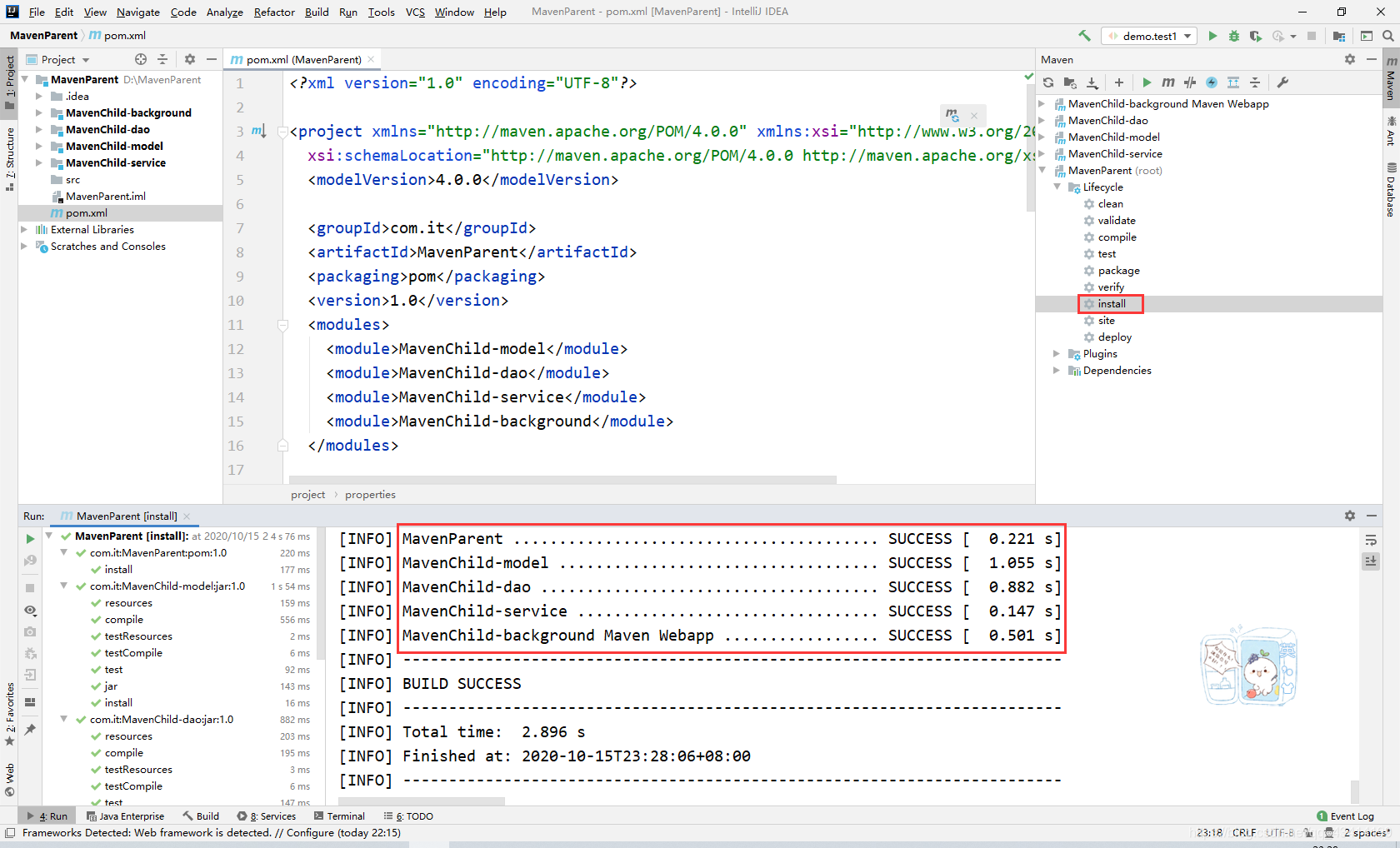Open the VCS menu

pos(415,12)
